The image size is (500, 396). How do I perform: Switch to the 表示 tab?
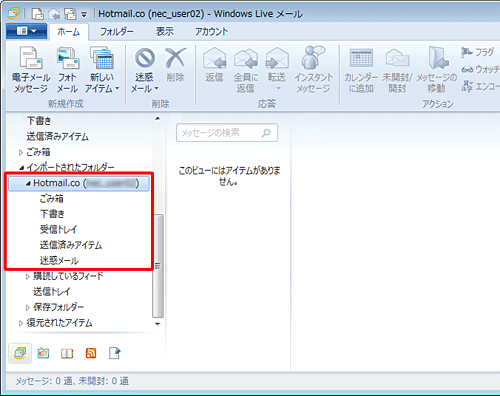[x=165, y=32]
